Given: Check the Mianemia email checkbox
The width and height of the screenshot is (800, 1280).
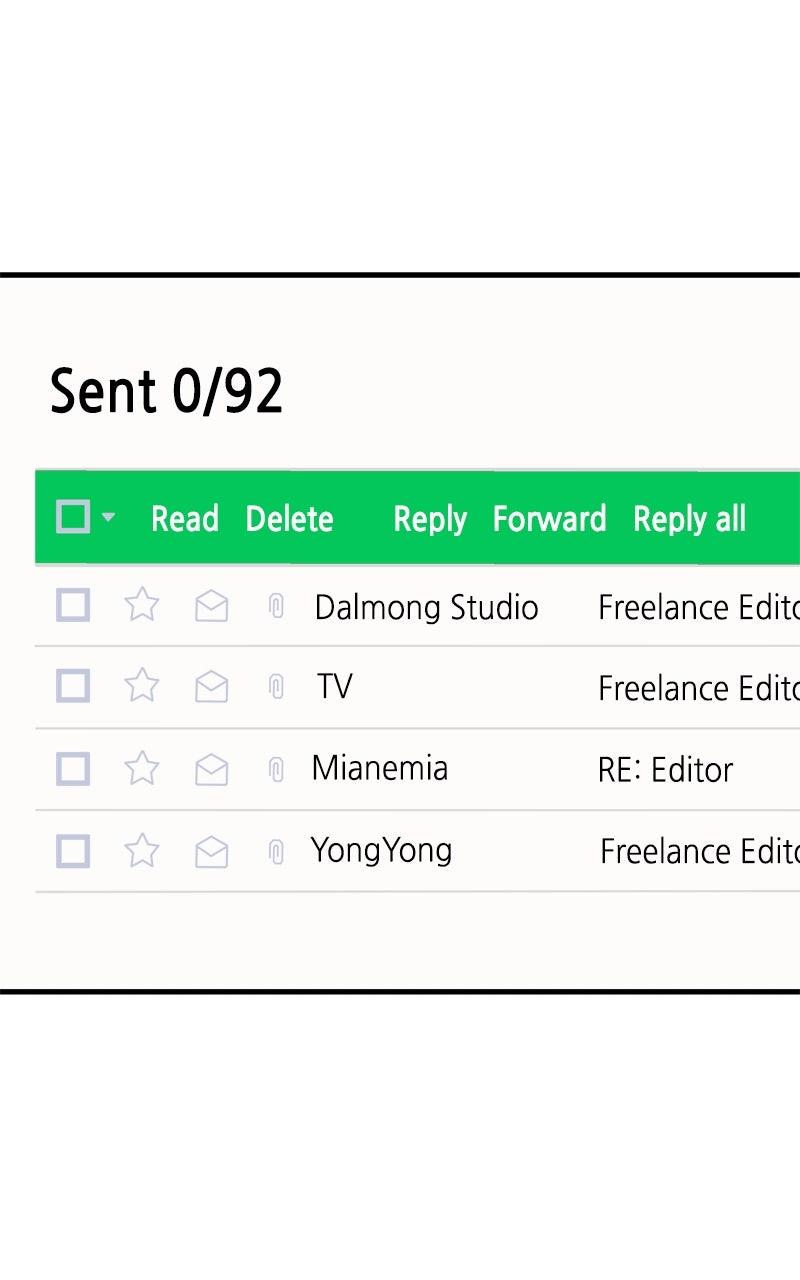Looking at the screenshot, I should point(73,768).
